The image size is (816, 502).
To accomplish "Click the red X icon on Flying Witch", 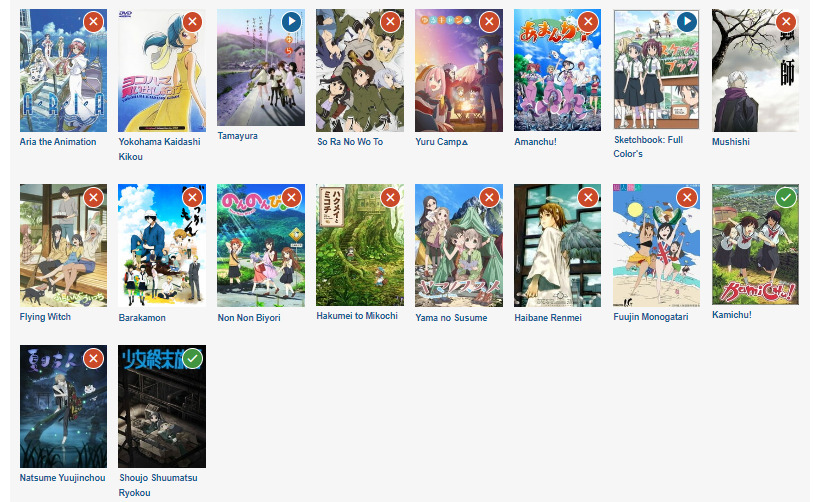I will 94,198.
